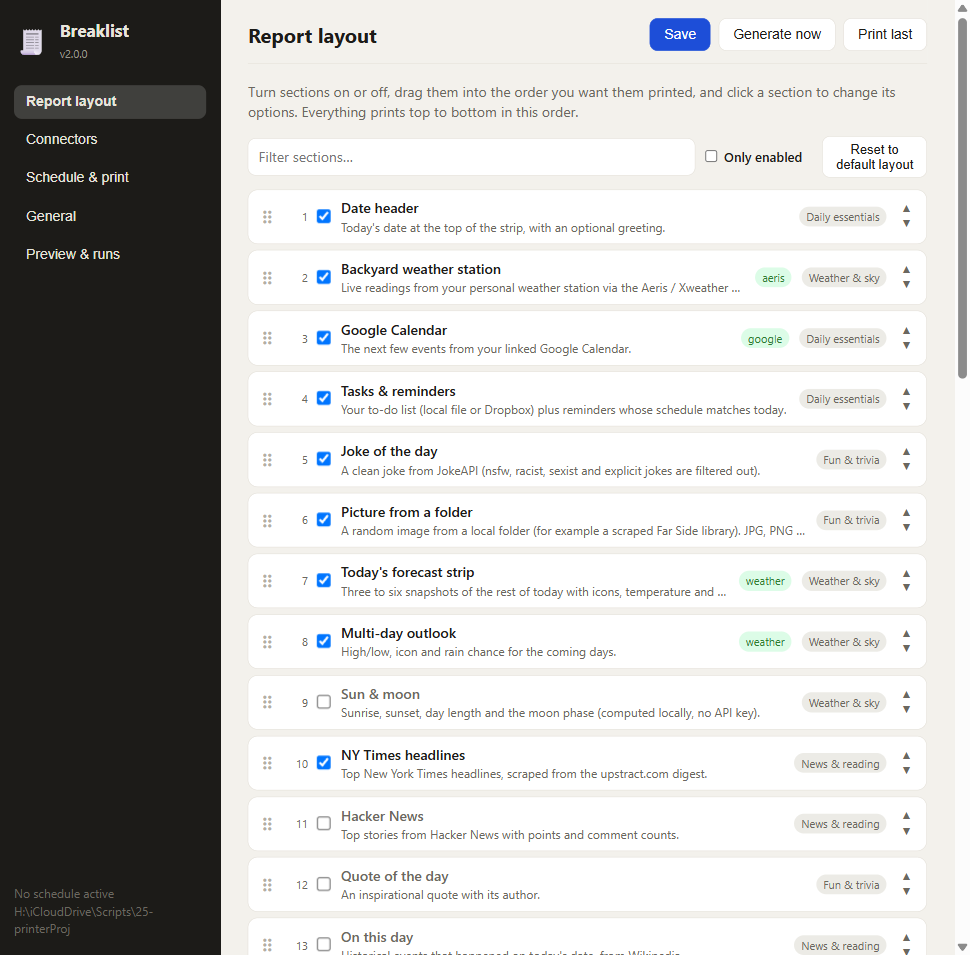970x955 pixels.
Task: Move Multi-day outlook down one position
Action: [906, 648]
